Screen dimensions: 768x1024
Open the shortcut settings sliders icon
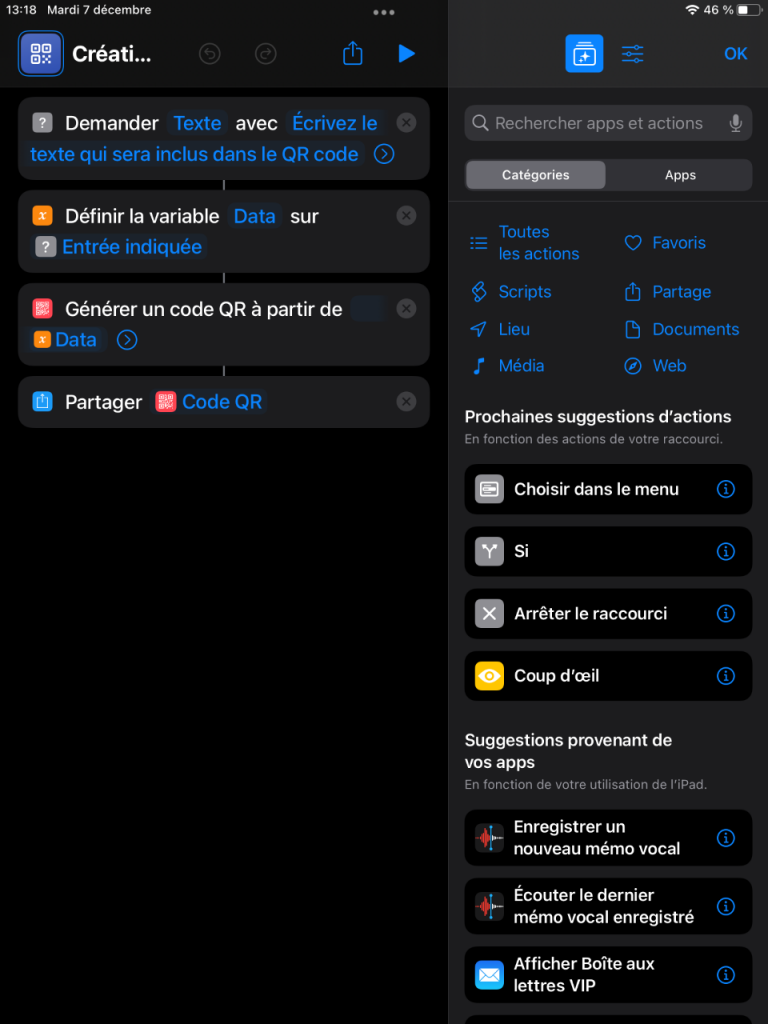(632, 54)
